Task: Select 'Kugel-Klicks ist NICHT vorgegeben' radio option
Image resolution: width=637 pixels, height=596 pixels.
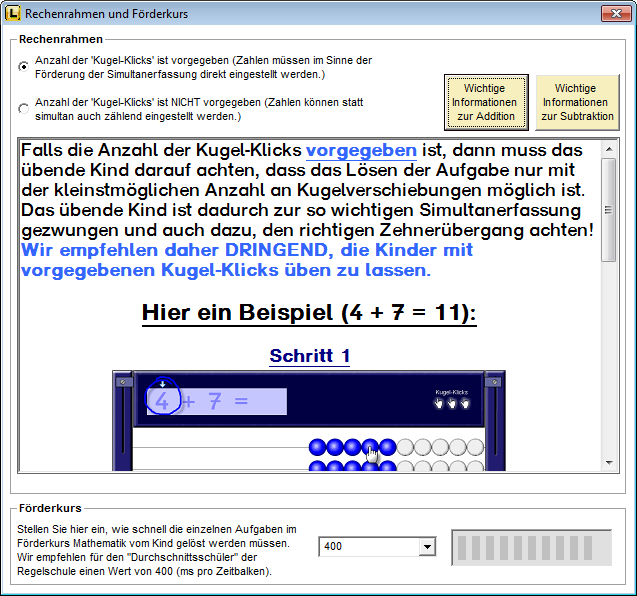Action: click(x=24, y=109)
